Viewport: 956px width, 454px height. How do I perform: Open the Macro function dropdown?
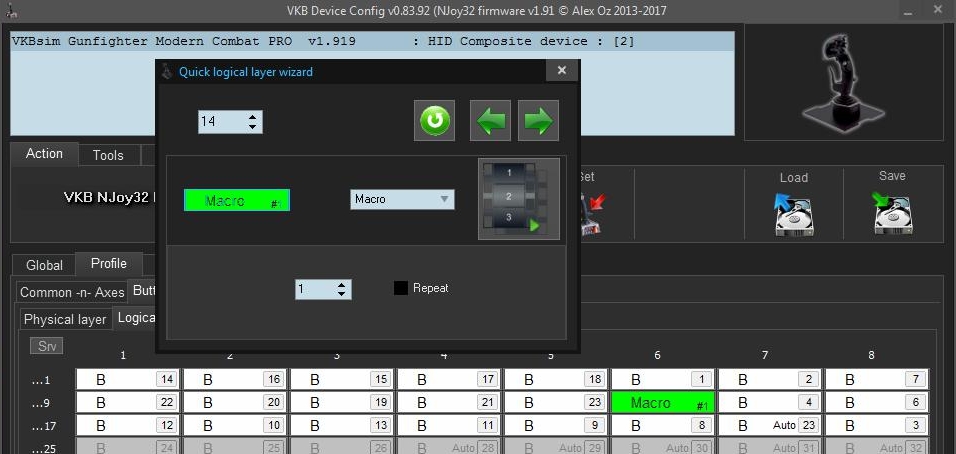click(x=402, y=199)
